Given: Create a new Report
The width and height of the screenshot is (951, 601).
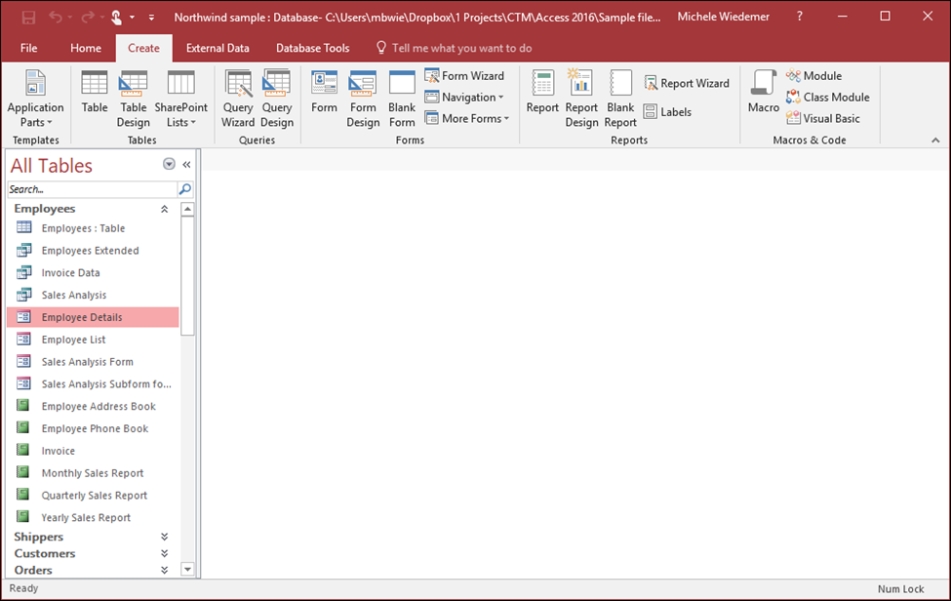Looking at the screenshot, I should [x=542, y=92].
